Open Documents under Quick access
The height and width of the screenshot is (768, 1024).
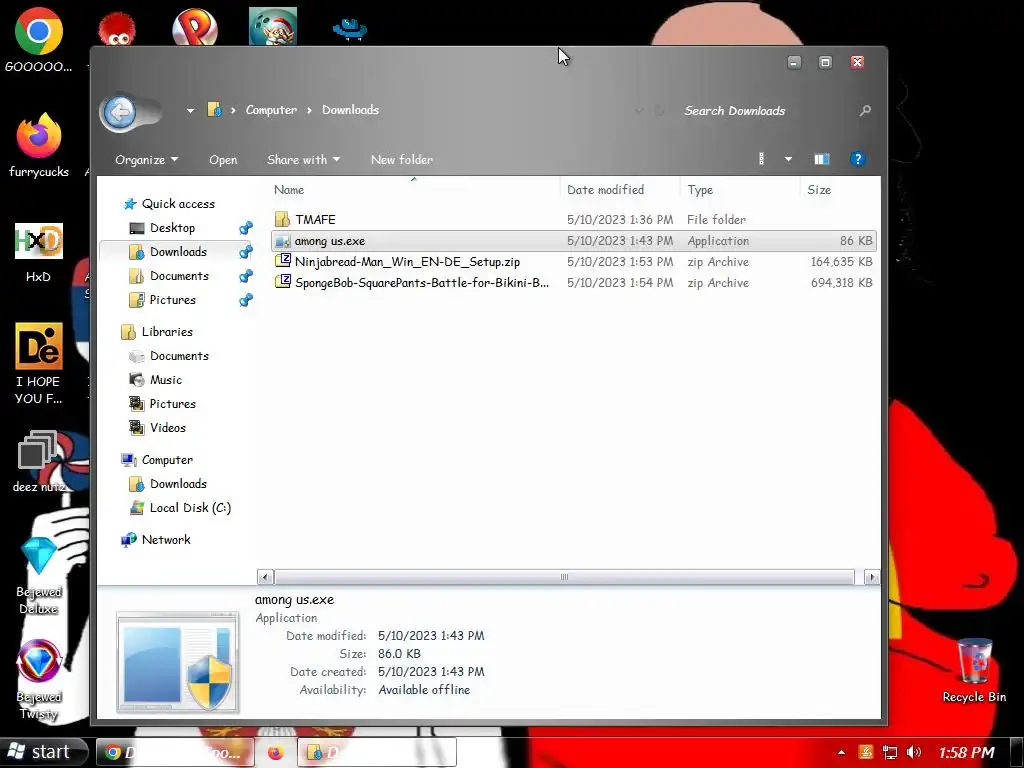179,276
